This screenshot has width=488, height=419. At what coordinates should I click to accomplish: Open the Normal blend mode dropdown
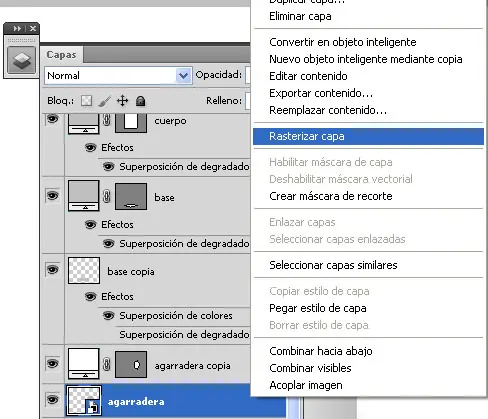[118, 76]
